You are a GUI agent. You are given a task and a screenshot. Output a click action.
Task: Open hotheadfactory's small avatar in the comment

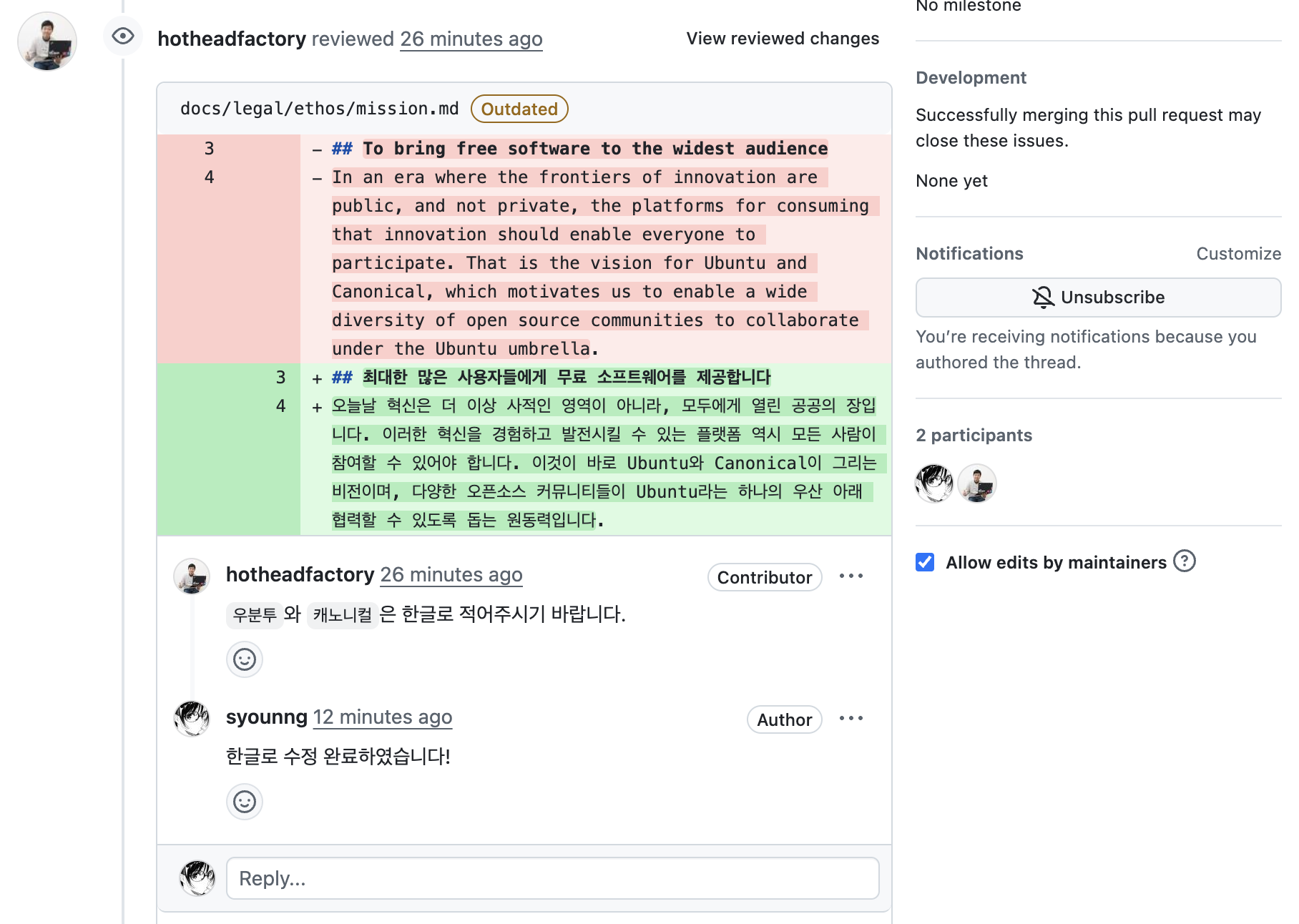(192, 576)
